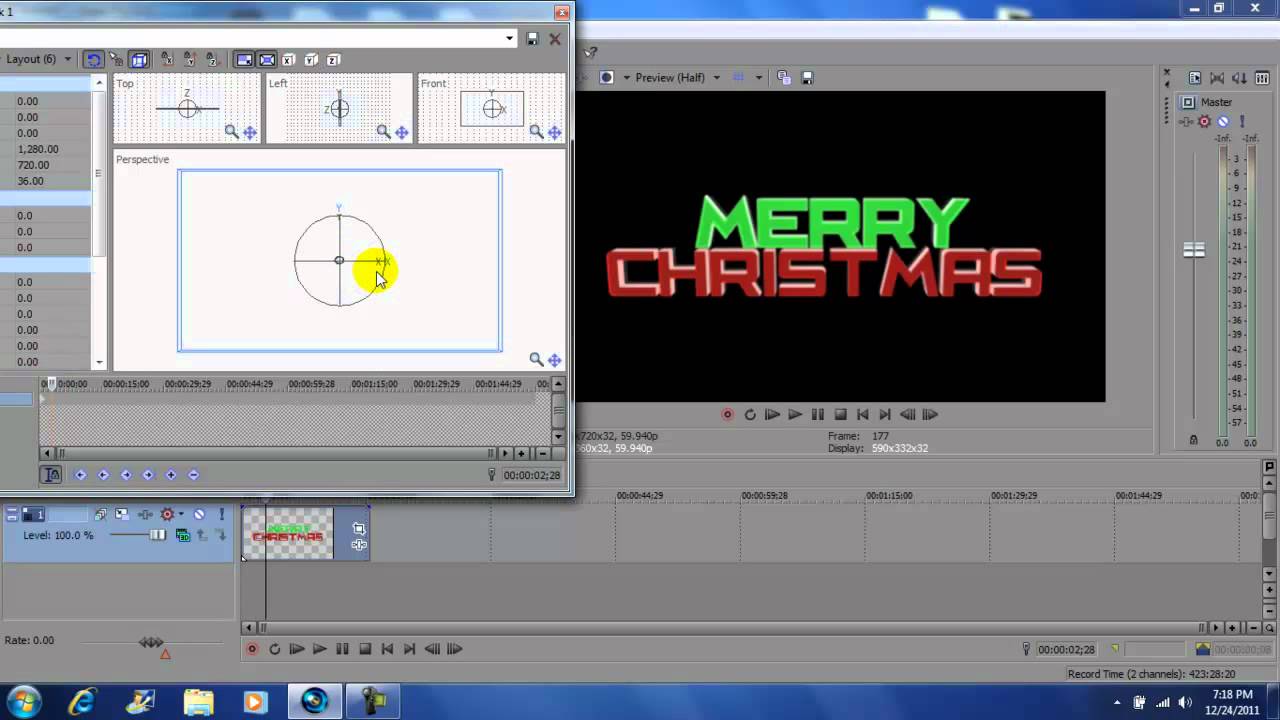Open Master FX gear icon
The height and width of the screenshot is (720, 1280).
1204,121
